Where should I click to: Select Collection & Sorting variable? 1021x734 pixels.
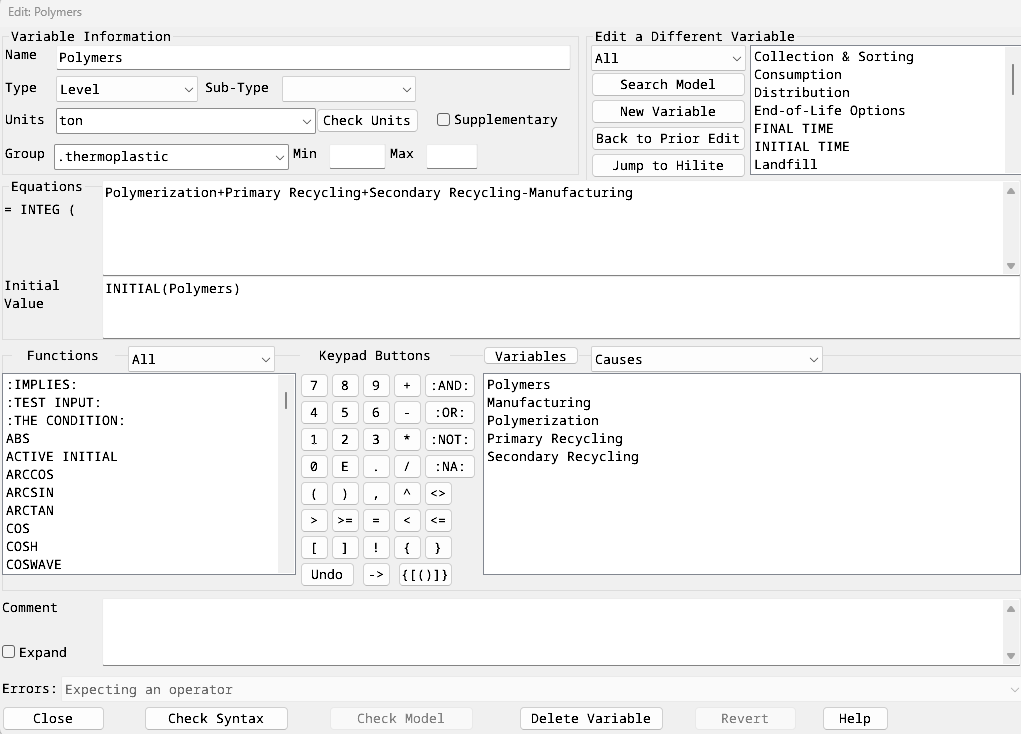pyautogui.click(x=833, y=57)
